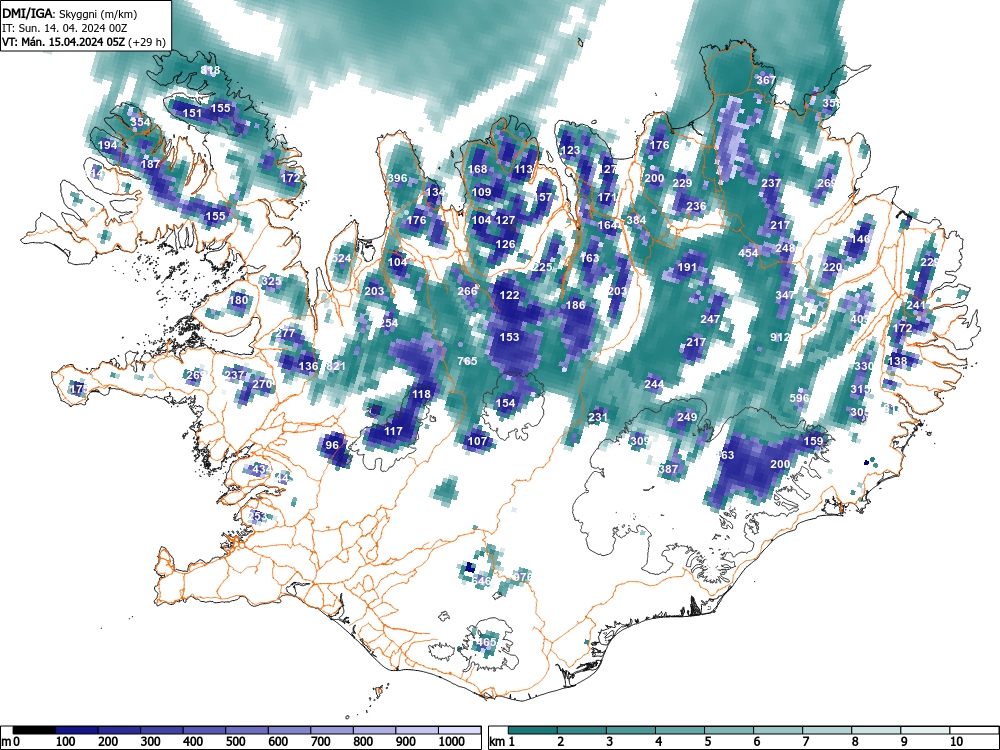Click the 146 visibility value in the east
This screenshot has width=1000, height=750.
861,239
